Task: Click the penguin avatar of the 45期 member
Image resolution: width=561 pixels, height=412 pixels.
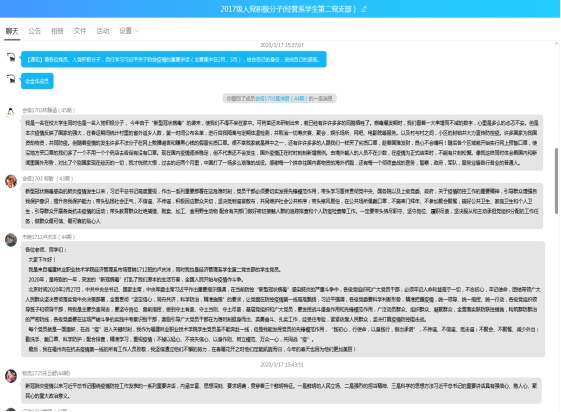Action: coord(11,113)
